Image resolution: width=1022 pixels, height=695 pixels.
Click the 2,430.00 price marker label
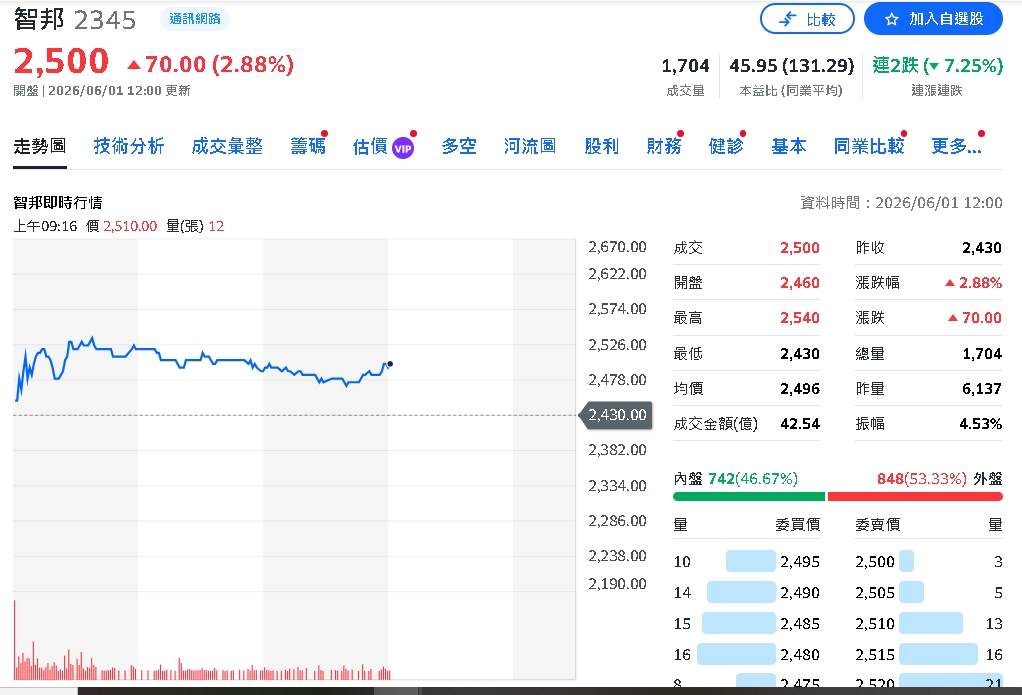coord(616,415)
